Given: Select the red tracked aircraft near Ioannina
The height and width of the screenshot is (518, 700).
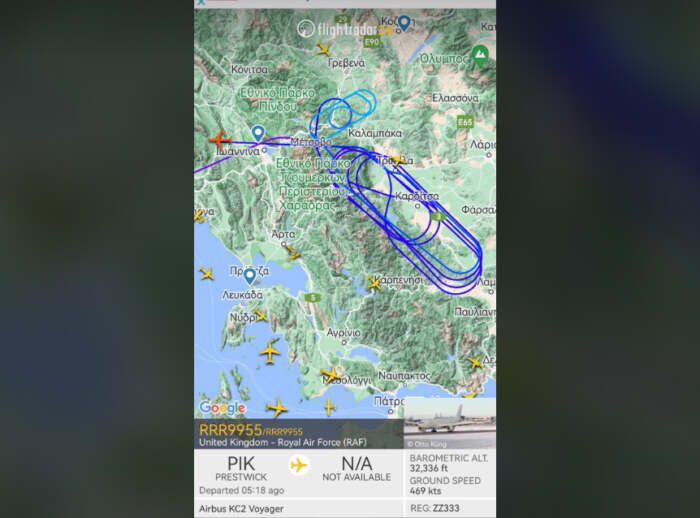Looking at the screenshot, I should coord(220,140).
